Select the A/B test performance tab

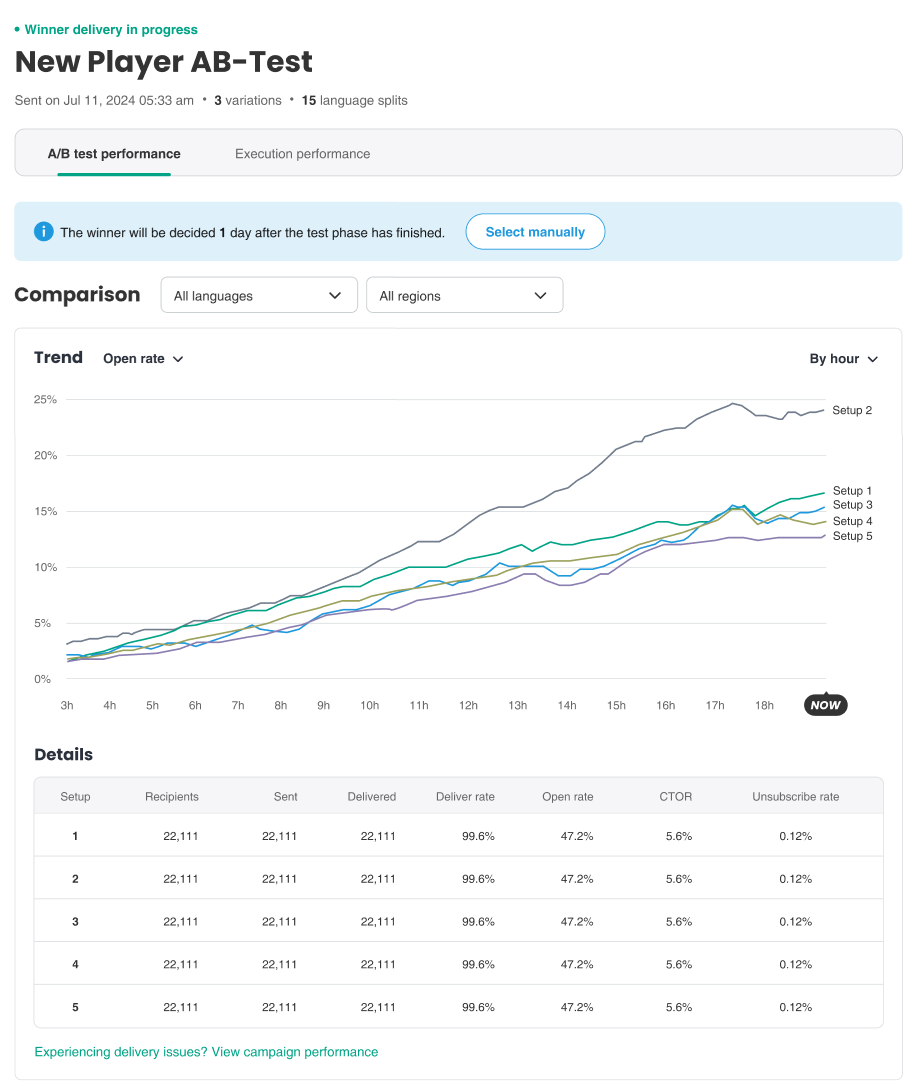coord(114,154)
